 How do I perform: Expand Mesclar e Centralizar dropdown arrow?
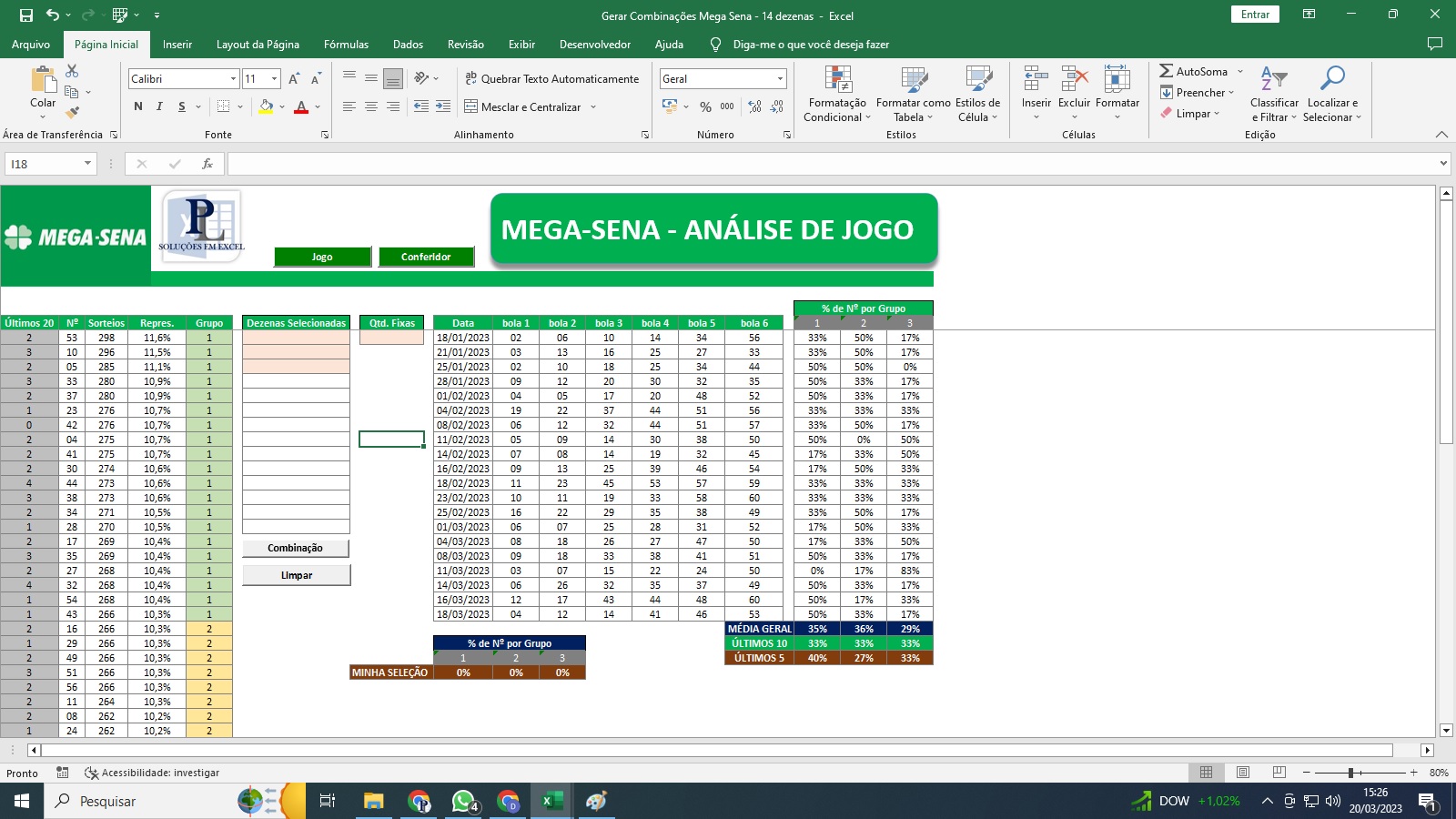(x=593, y=106)
